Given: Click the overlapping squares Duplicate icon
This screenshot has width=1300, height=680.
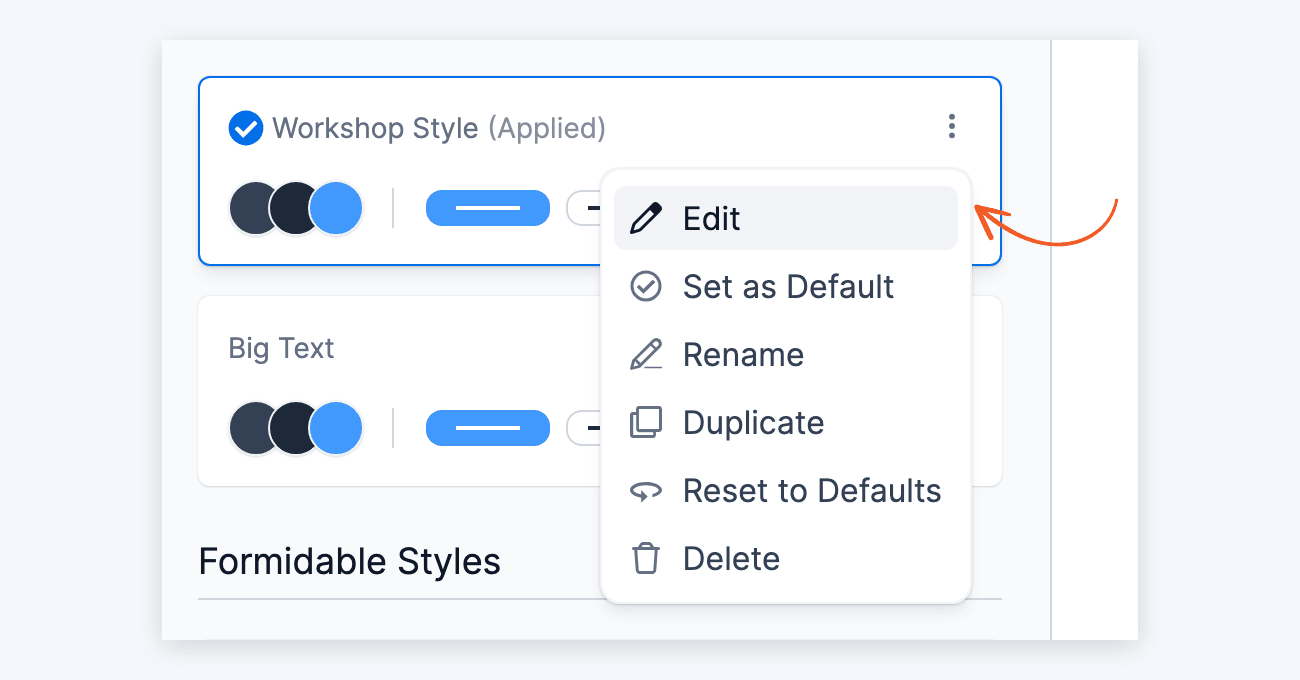Looking at the screenshot, I should tap(646, 422).
